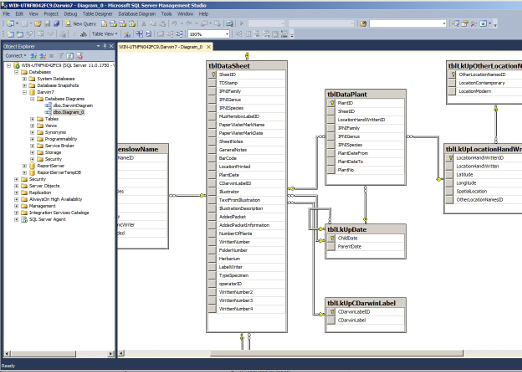Click the Latitude column row

click(484, 175)
